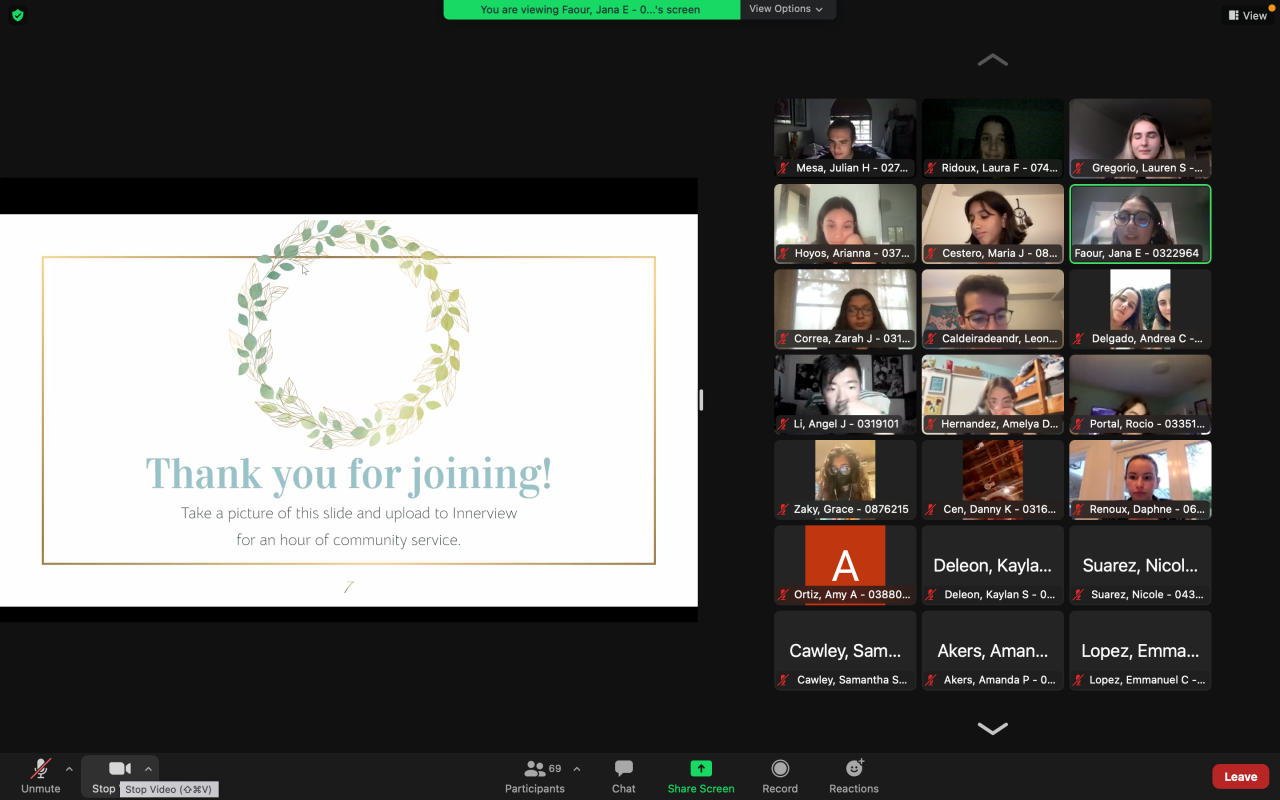1280x800 pixels.
Task: Select Cestero, Maria J video tile
Action: pyautogui.click(x=993, y=224)
